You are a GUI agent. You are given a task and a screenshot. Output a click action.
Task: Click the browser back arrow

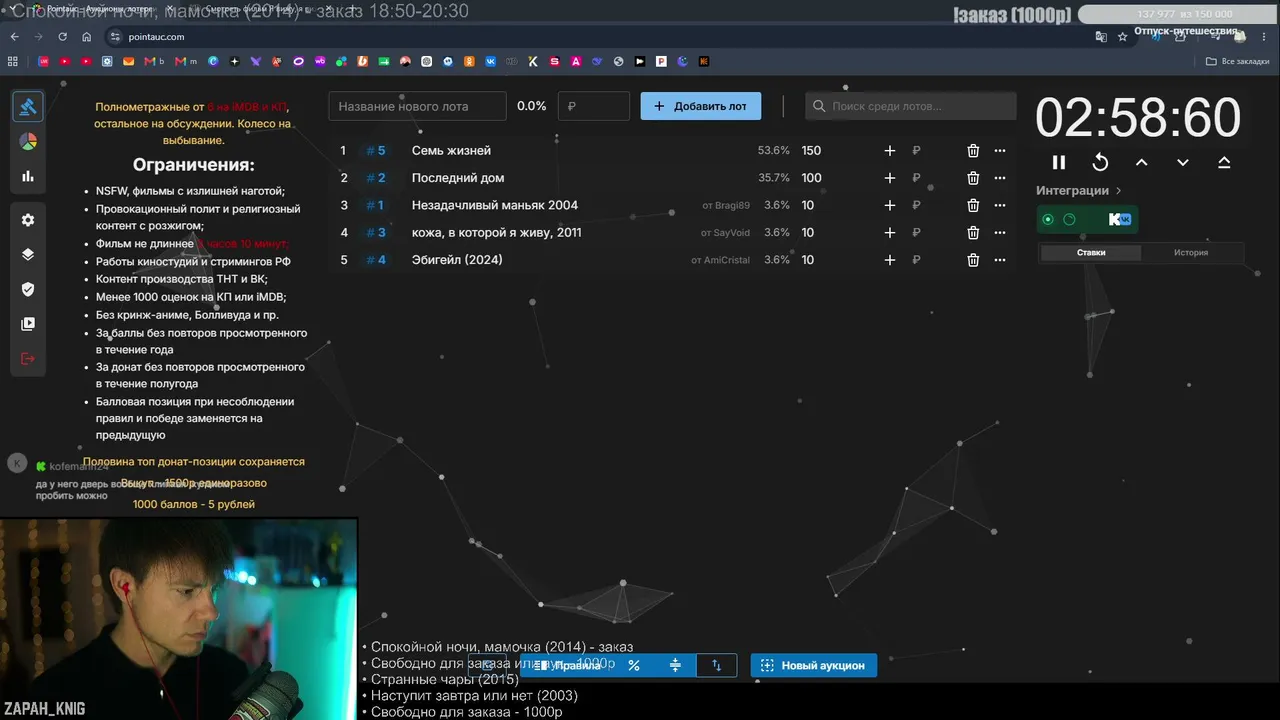coord(14,36)
